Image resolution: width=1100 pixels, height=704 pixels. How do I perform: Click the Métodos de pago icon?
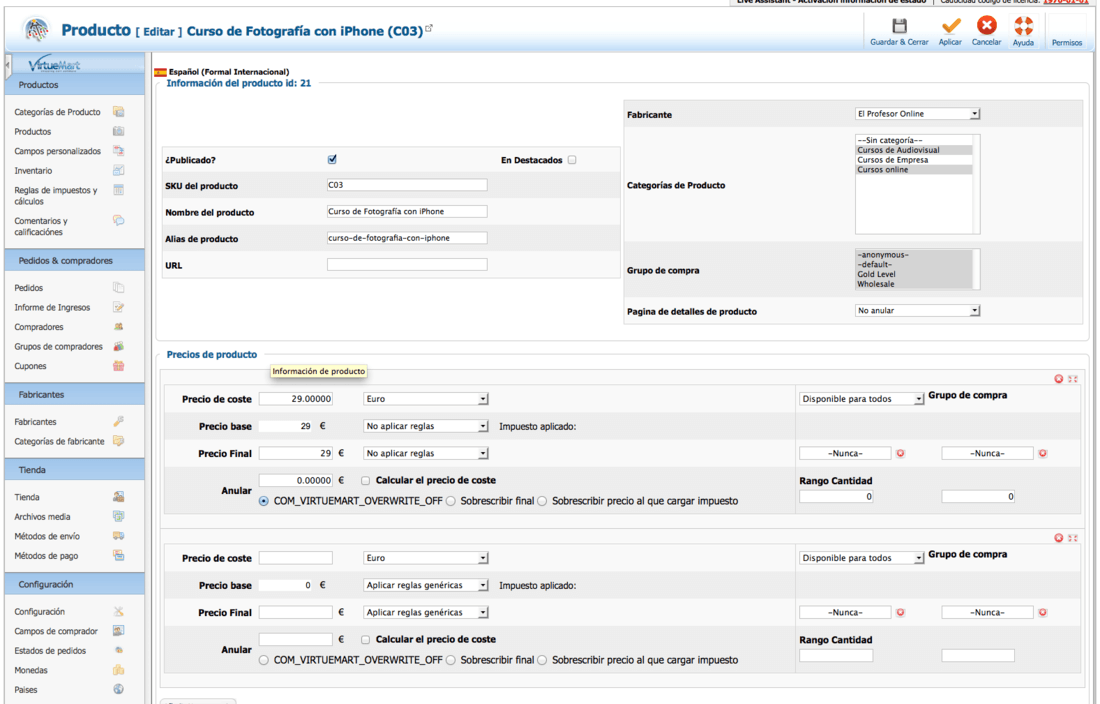tap(119, 556)
